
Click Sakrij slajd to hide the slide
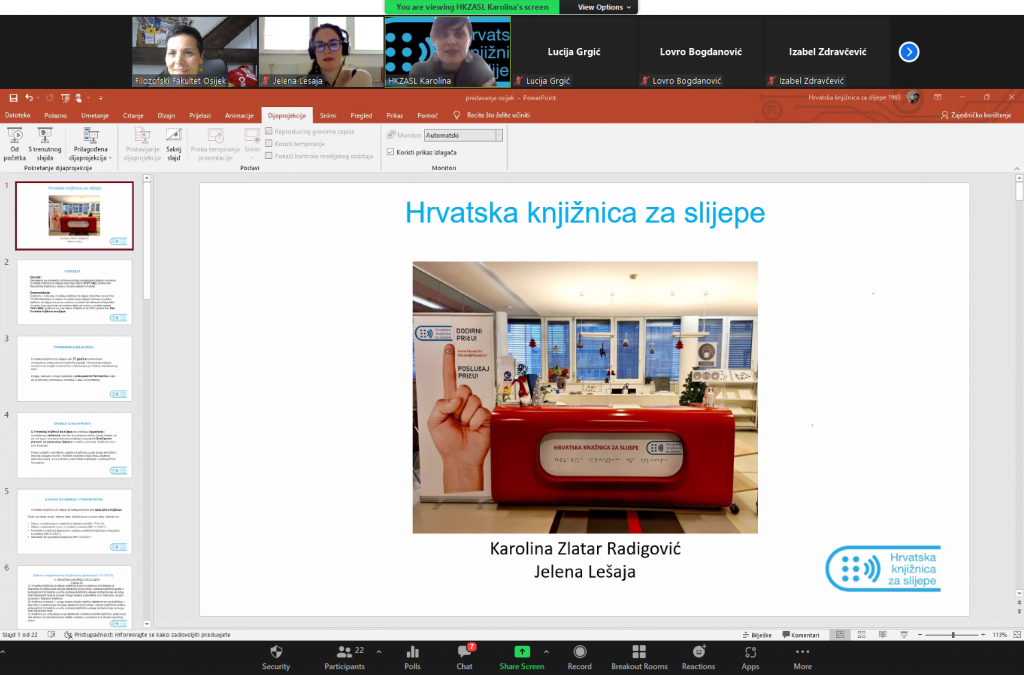point(174,144)
